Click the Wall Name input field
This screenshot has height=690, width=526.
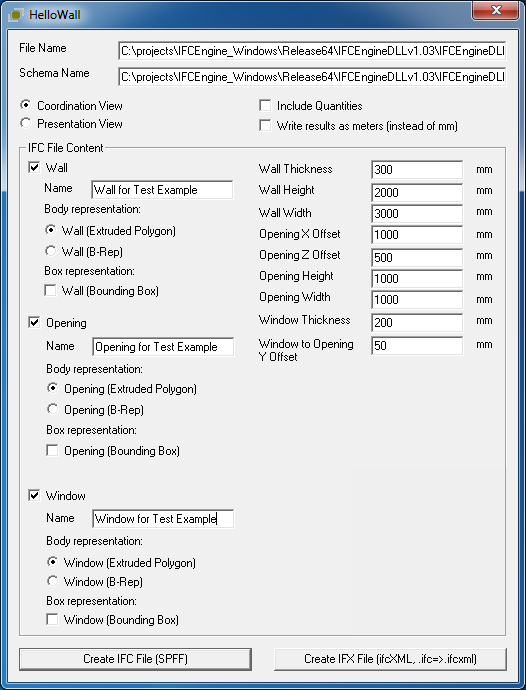click(162, 190)
